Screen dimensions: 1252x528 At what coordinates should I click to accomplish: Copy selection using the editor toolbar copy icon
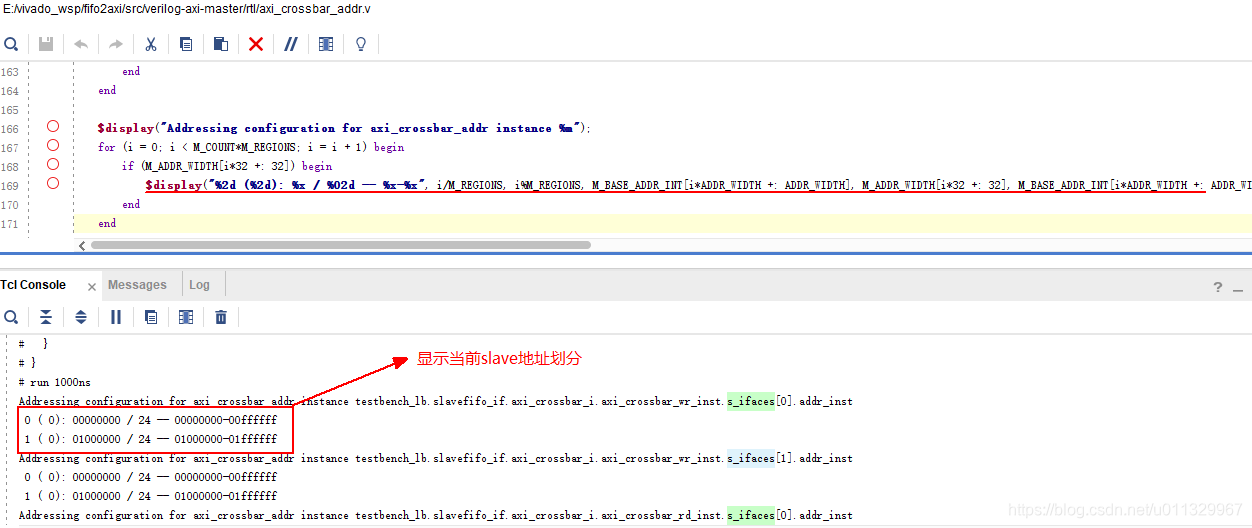point(186,44)
